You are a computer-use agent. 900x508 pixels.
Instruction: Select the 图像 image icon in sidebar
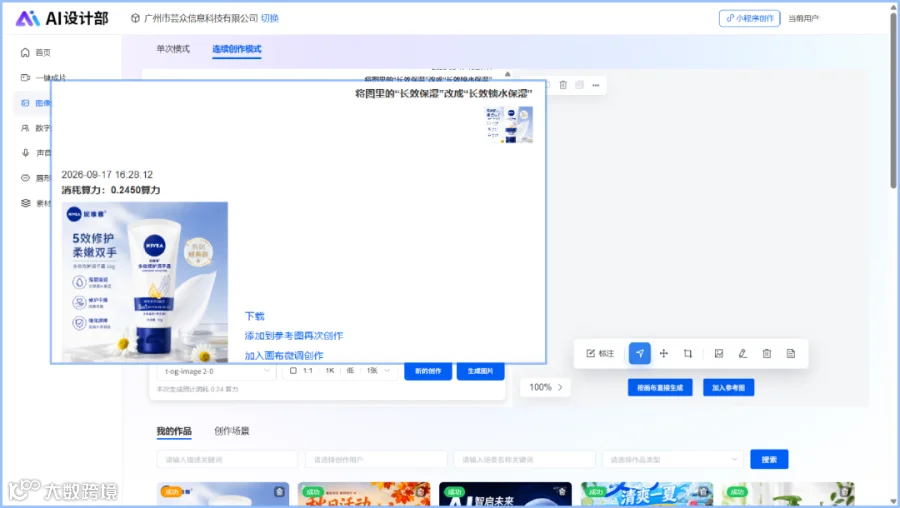pyautogui.click(x=25, y=103)
